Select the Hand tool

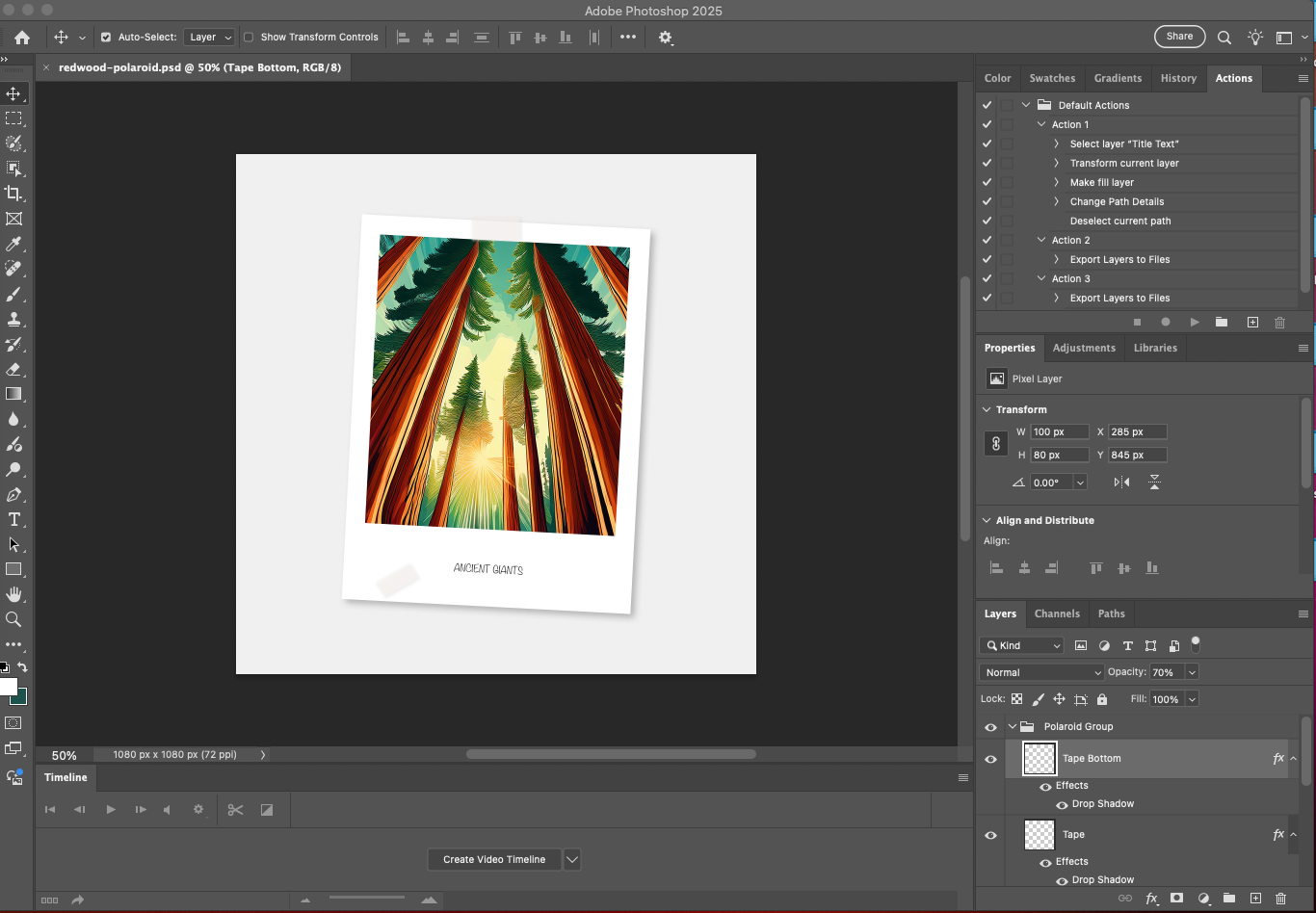click(x=13, y=594)
